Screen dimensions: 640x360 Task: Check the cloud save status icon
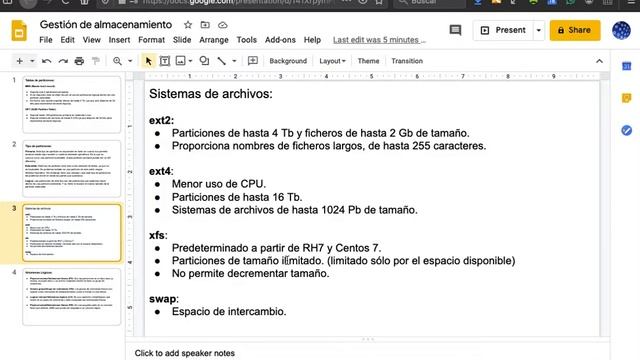(222, 25)
